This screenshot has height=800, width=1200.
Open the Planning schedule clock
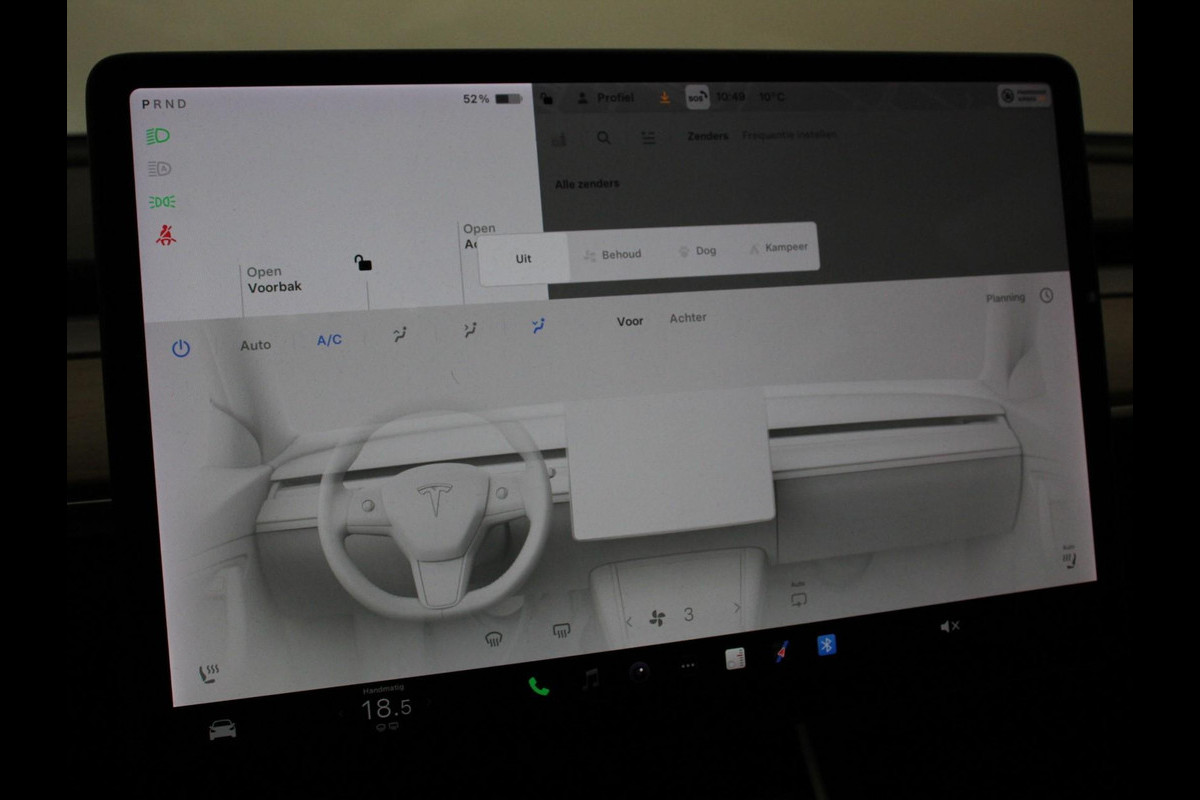[1046, 296]
